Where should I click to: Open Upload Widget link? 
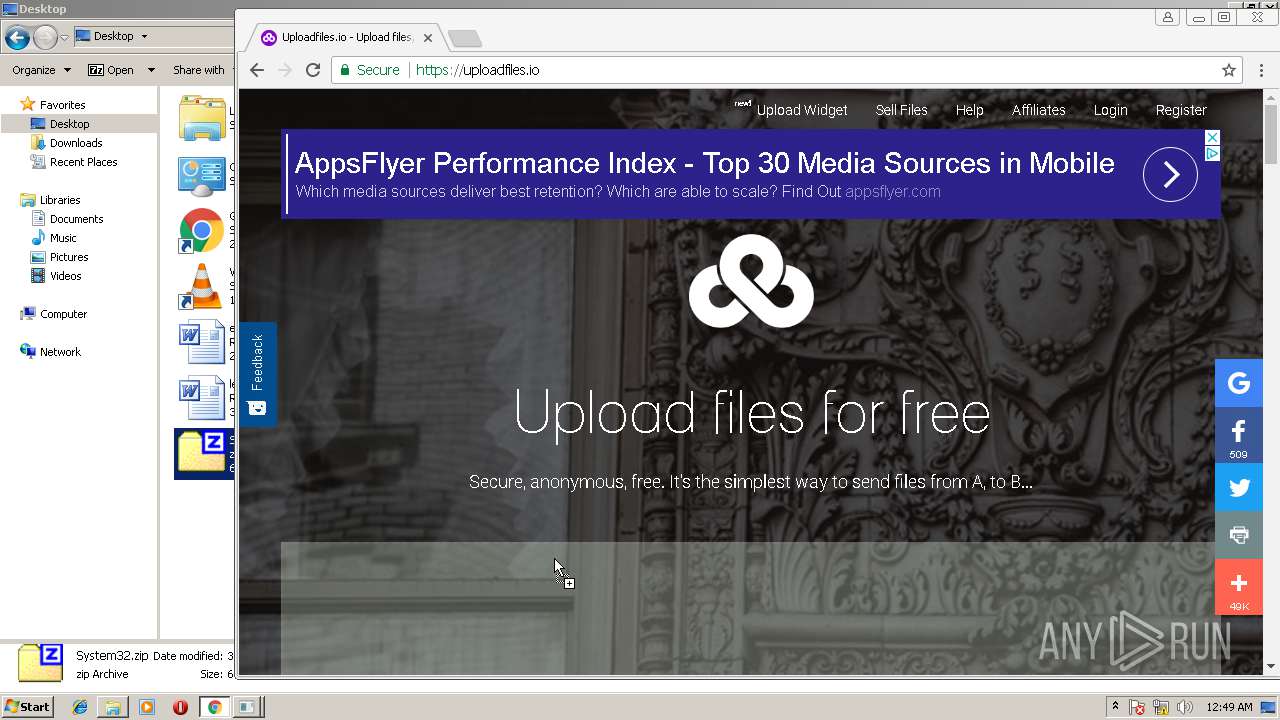[x=802, y=110]
